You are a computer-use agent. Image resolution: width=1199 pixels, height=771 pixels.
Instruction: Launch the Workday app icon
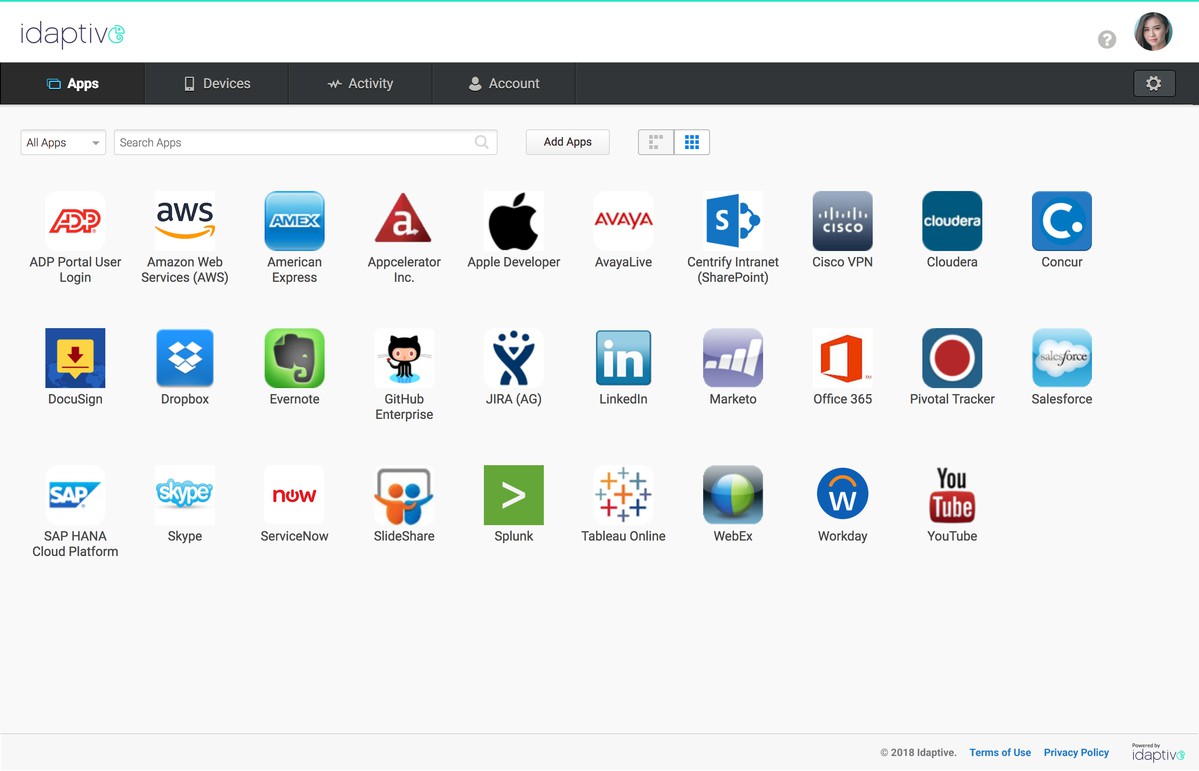point(842,495)
